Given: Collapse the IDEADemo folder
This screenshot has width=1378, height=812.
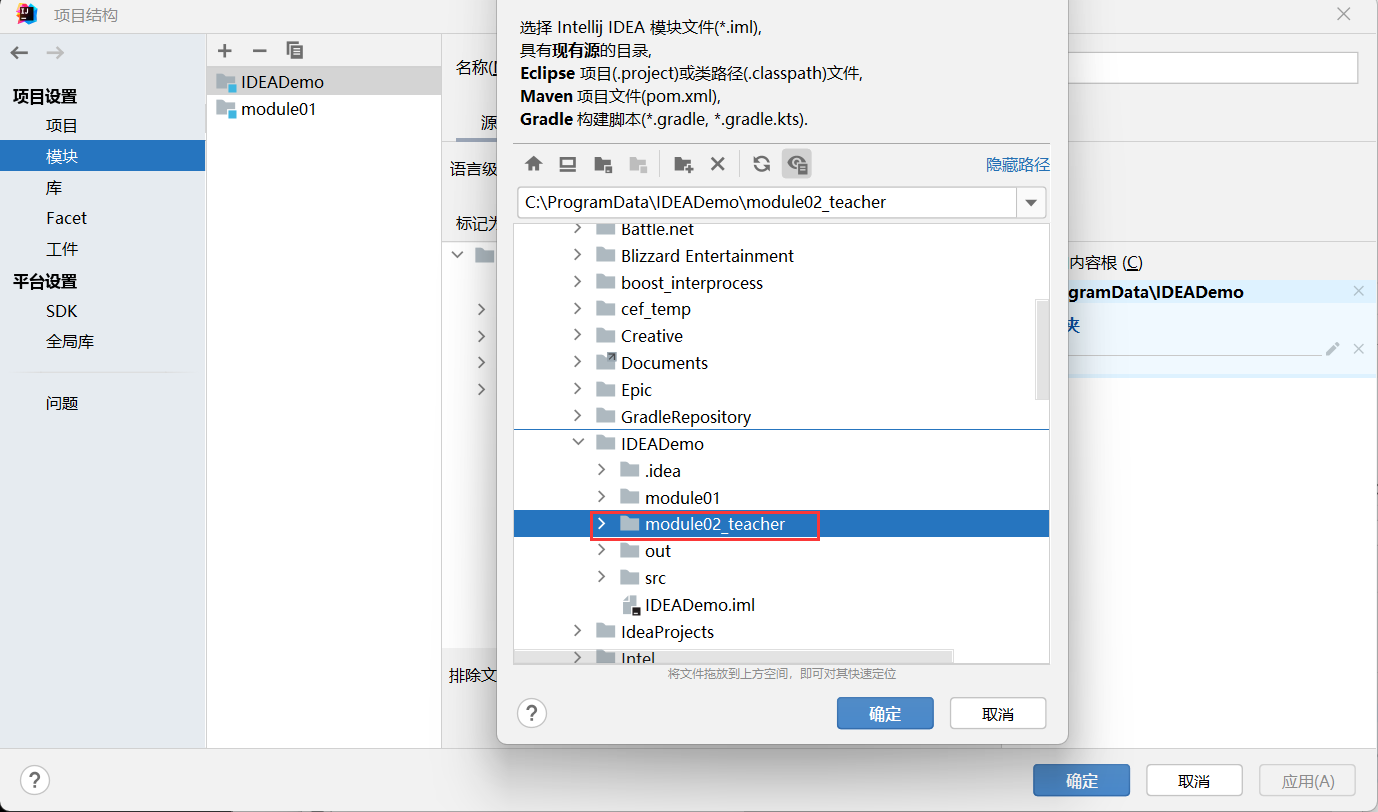Looking at the screenshot, I should (x=578, y=443).
